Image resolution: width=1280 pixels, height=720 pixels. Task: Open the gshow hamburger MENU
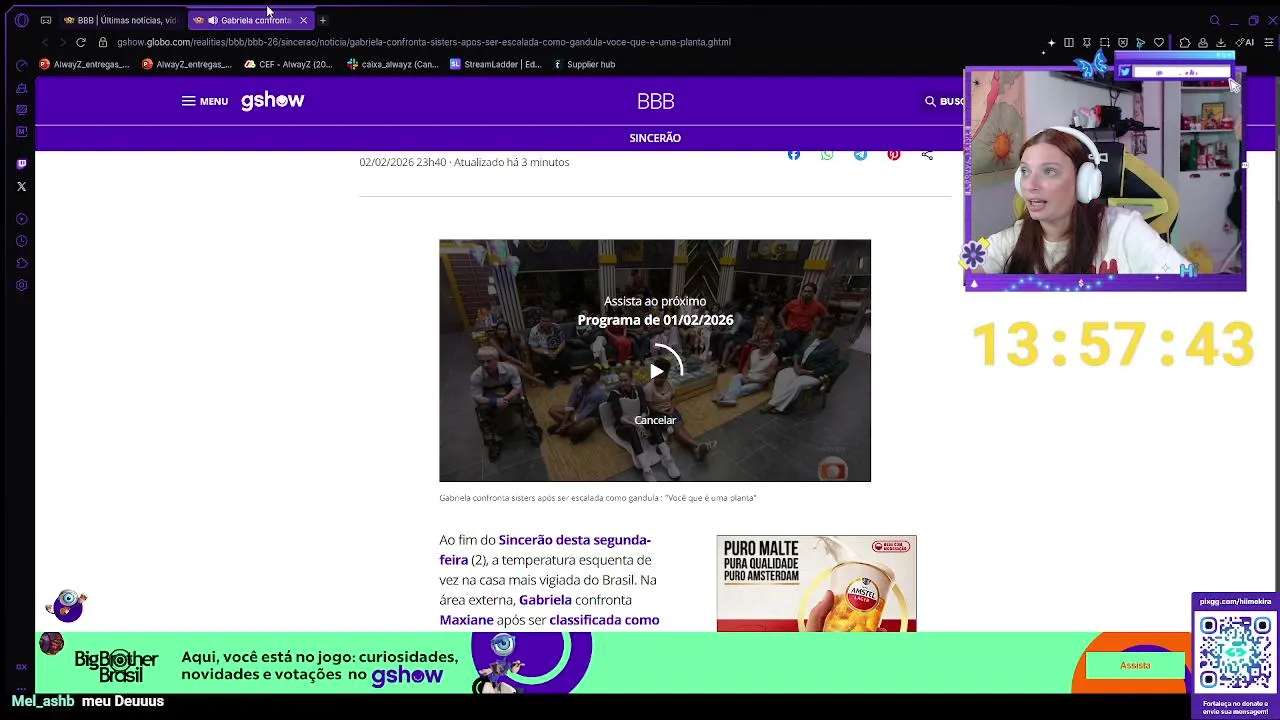(x=205, y=101)
